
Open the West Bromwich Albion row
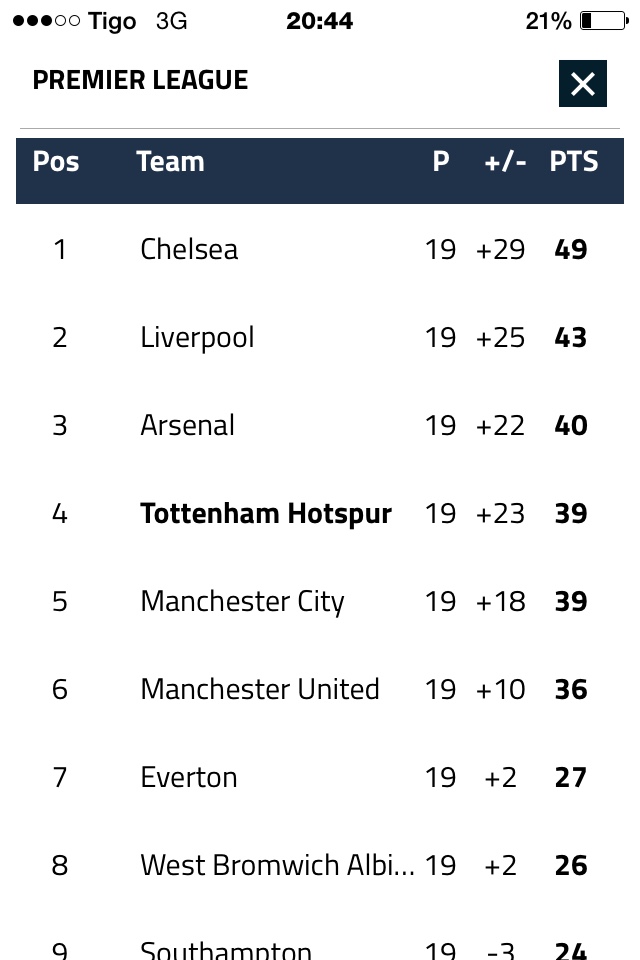(277, 865)
